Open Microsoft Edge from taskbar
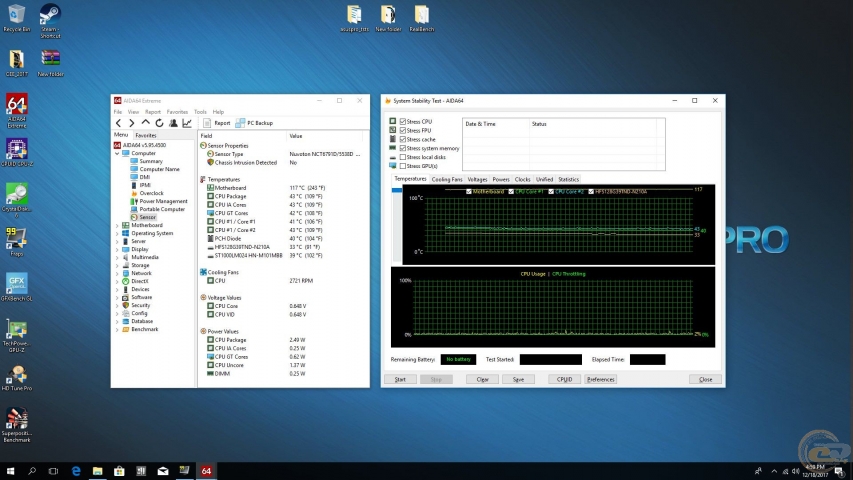 (x=76, y=471)
